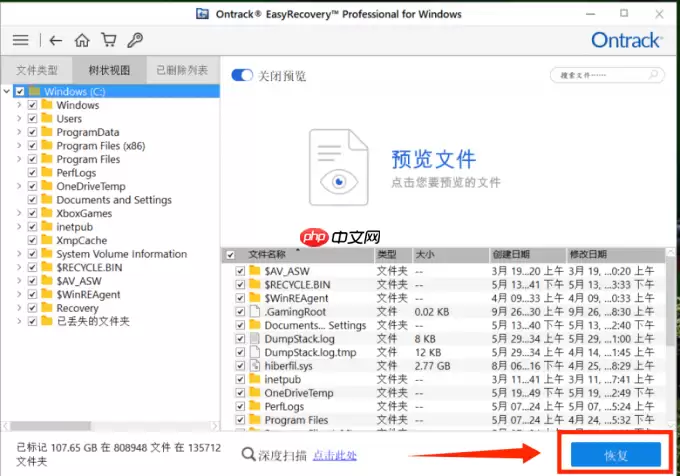The image size is (680, 476).
Task: Click the file list vertical scrollbar
Action: pos(670,303)
